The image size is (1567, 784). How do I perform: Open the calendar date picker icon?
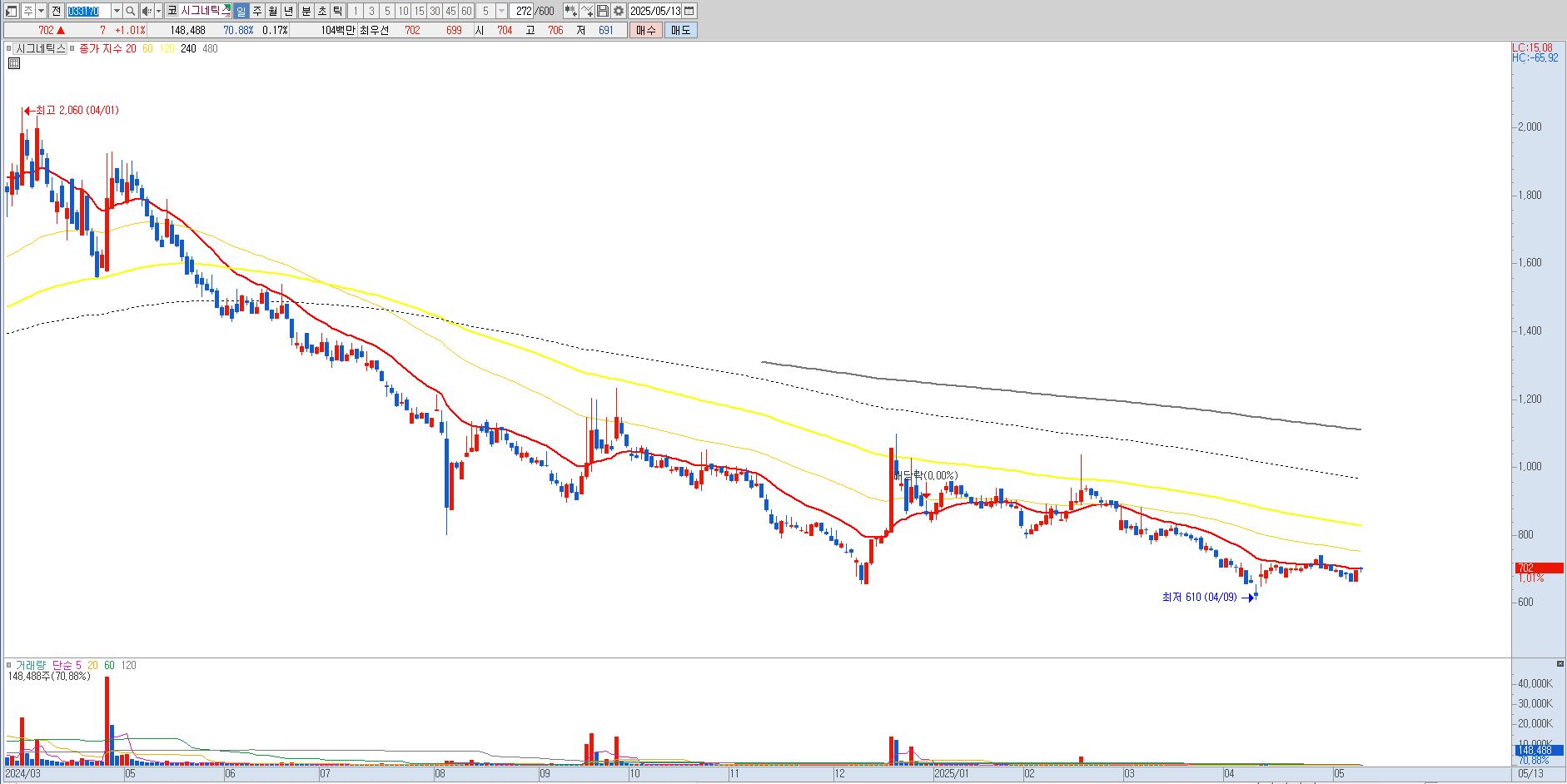[689, 11]
